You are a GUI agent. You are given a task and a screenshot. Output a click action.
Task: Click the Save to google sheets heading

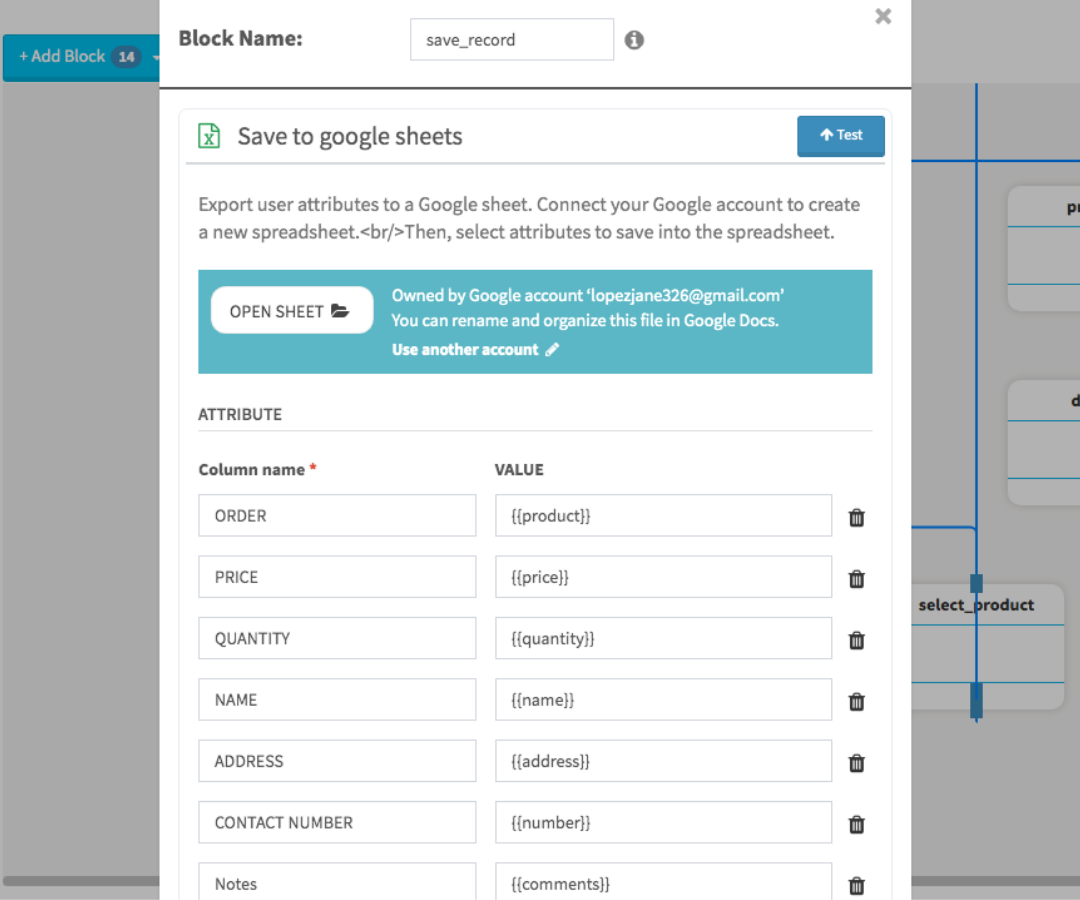tap(350, 136)
